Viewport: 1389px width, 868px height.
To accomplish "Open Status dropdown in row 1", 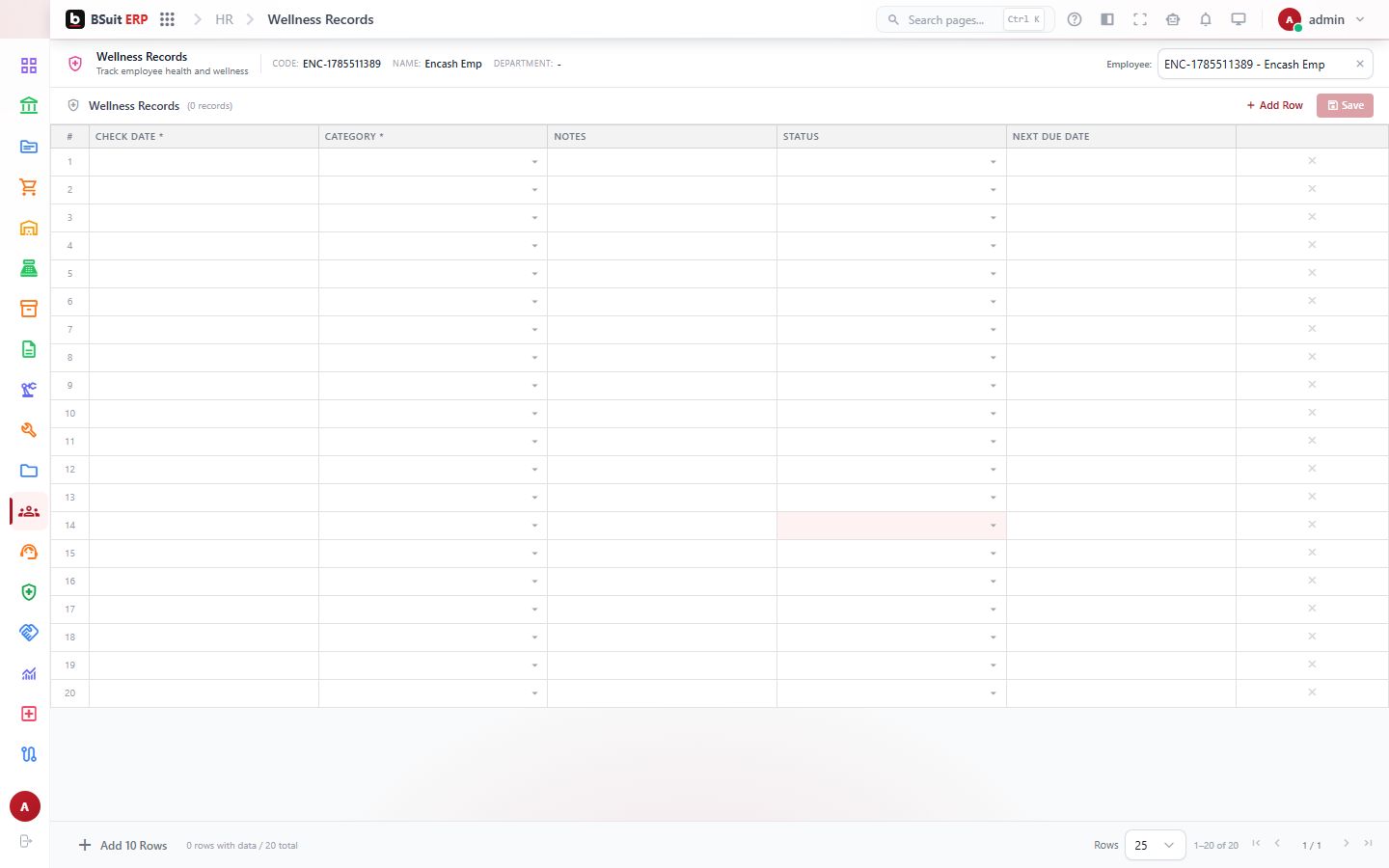I will pyautogui.click(x=993, y=162).
